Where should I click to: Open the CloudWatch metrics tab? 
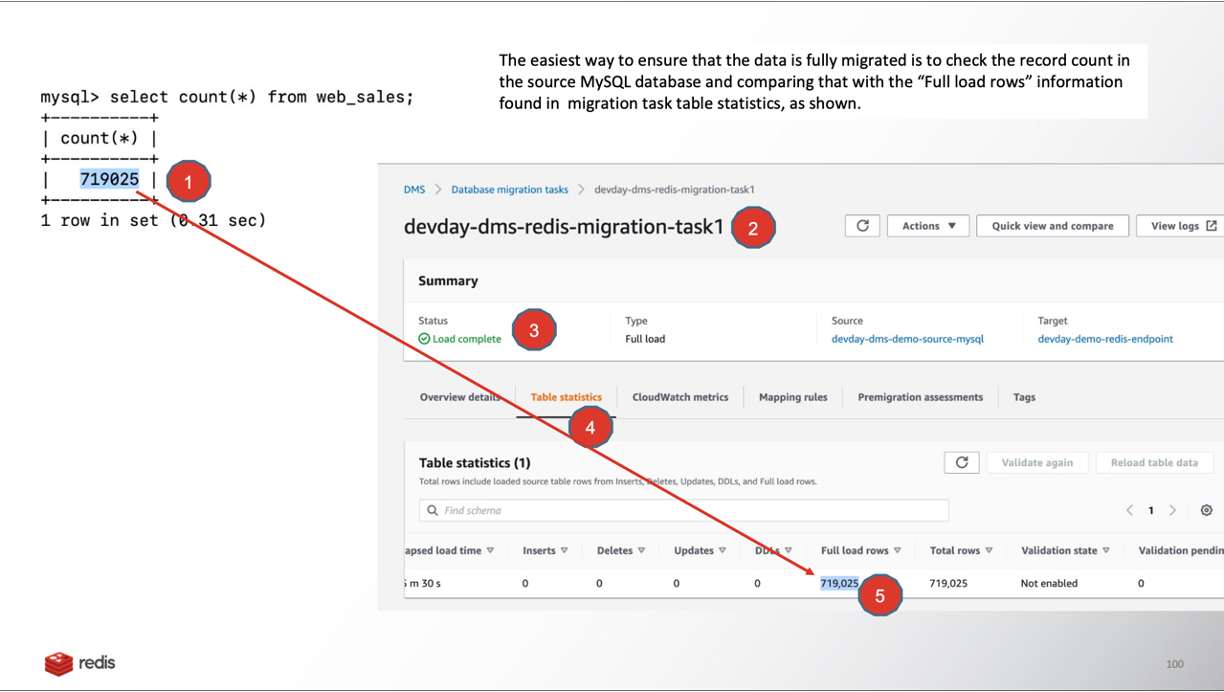click(680, 397)
